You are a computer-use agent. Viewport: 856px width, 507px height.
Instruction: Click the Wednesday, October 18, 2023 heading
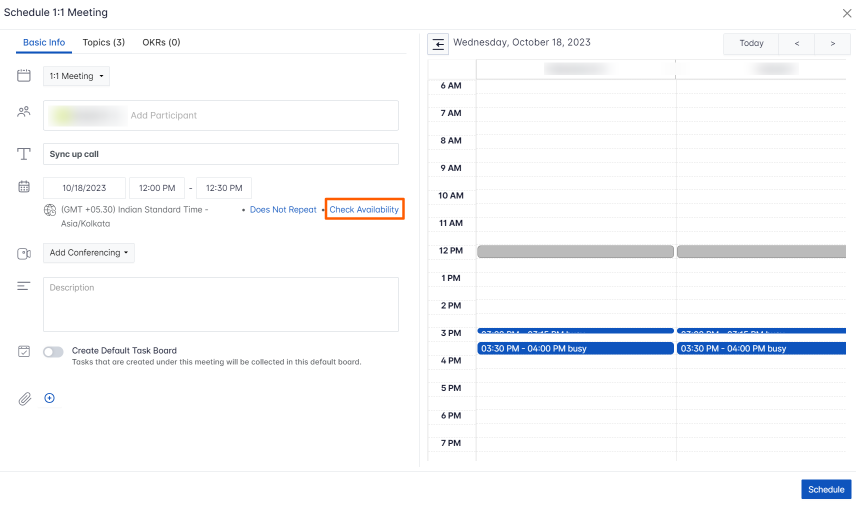(522, 43)
